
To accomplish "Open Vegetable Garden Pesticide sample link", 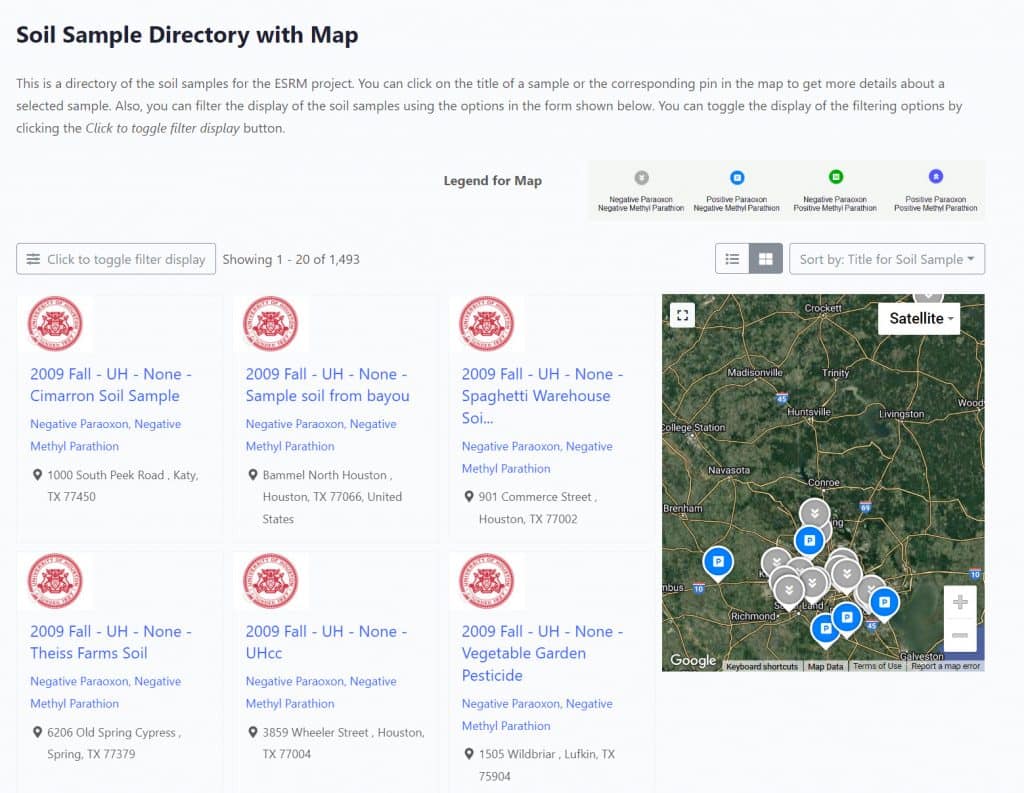I will tap(542, 653).
